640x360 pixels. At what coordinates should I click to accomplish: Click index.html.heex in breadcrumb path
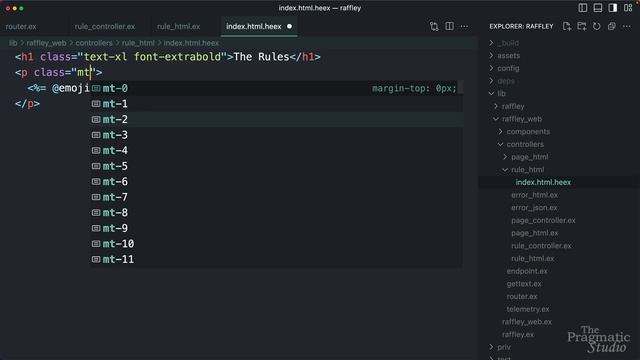[x=191, y=43]
